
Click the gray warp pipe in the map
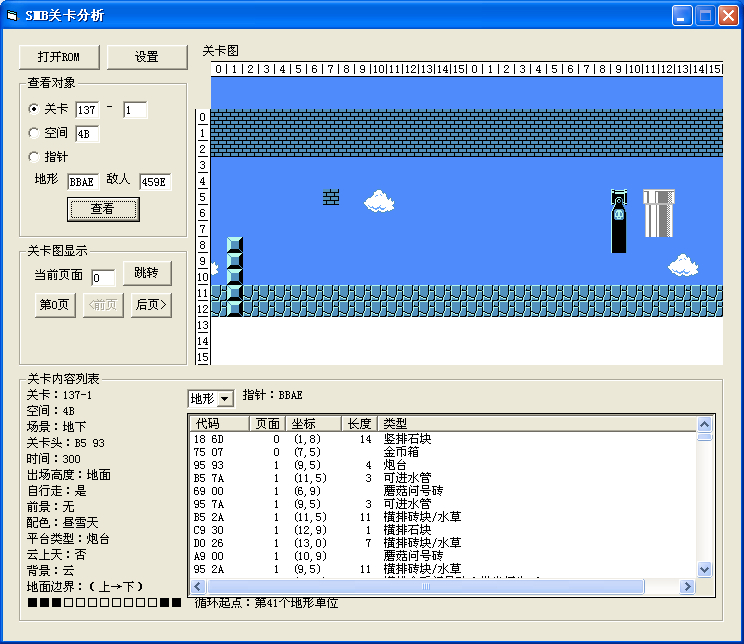pyautogui.click(x=659, y=213)
